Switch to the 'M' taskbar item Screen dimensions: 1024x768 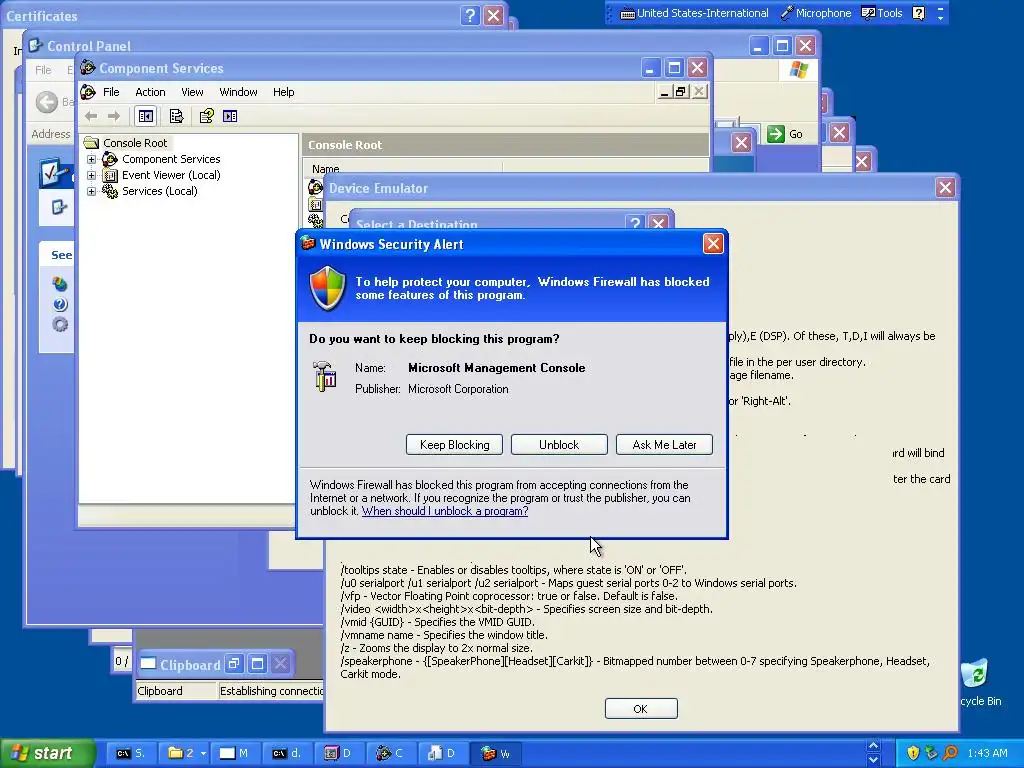coord(234,754)
